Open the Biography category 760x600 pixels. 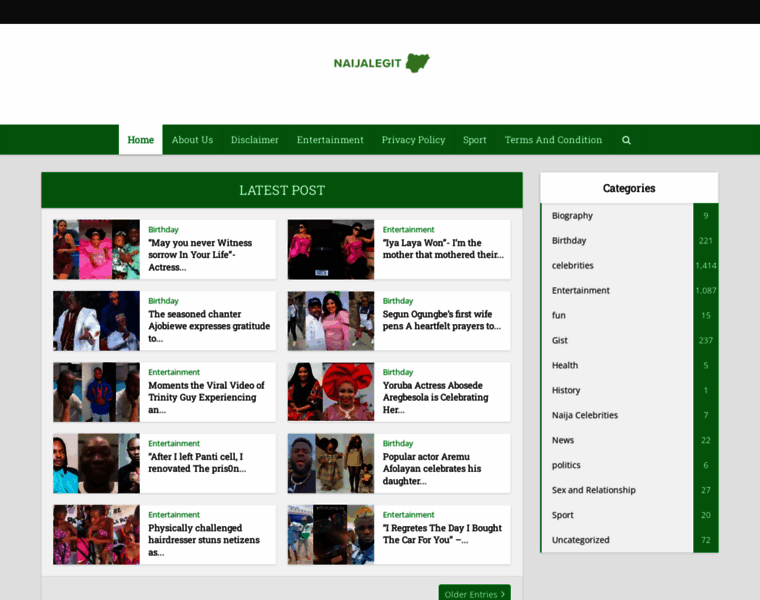click(572, 216)
